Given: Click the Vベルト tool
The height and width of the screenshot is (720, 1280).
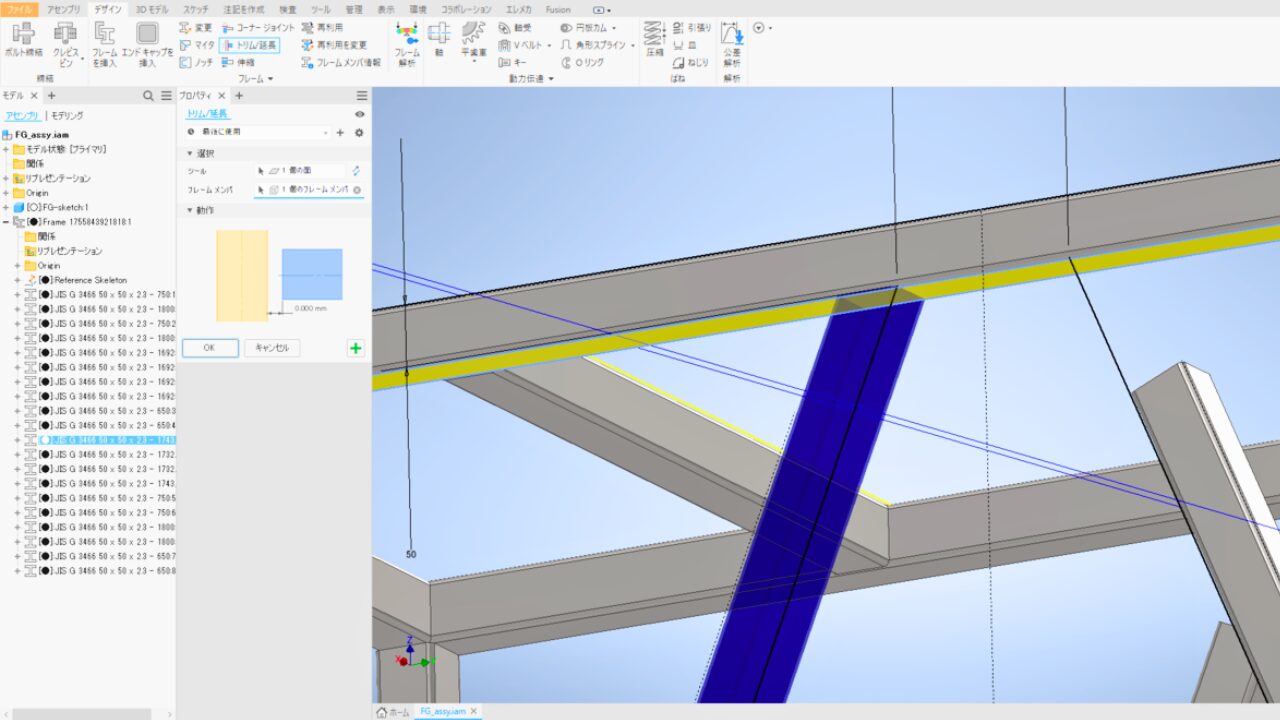Looking at the screenshot, I should [x=521, y=45].
